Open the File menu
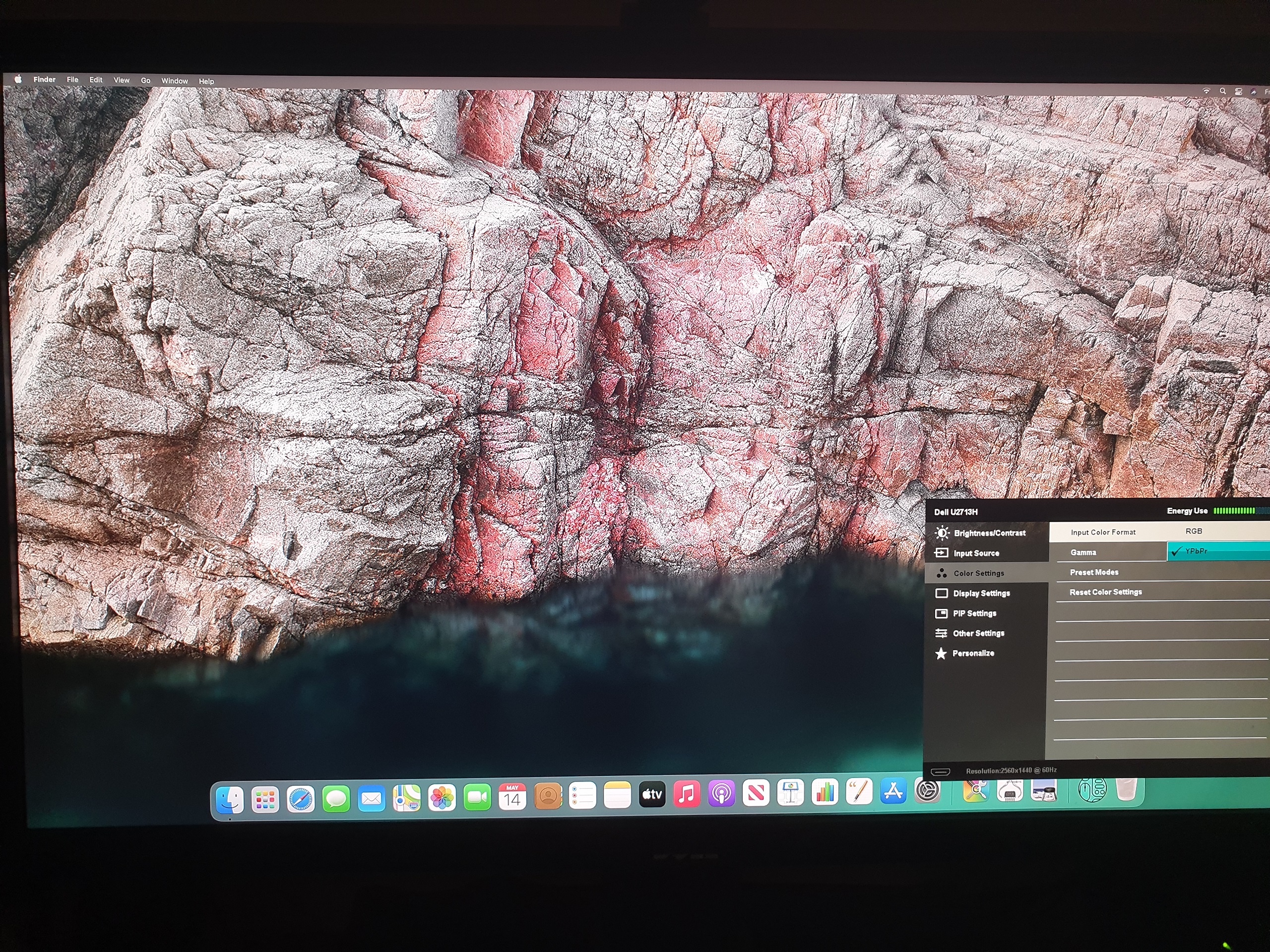This screenshot has height=952, width=1270. tap(72, 80)
